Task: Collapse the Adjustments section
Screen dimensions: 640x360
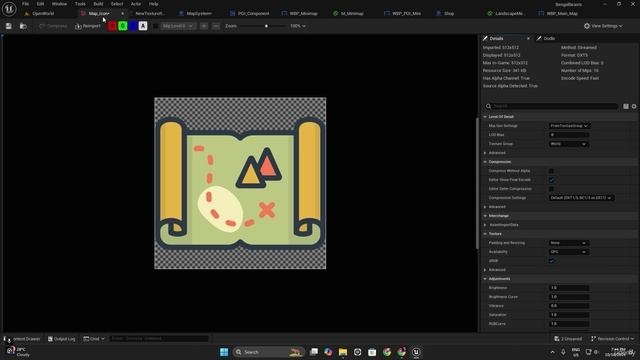Action: pyautogui.click(x=485, y=278)
